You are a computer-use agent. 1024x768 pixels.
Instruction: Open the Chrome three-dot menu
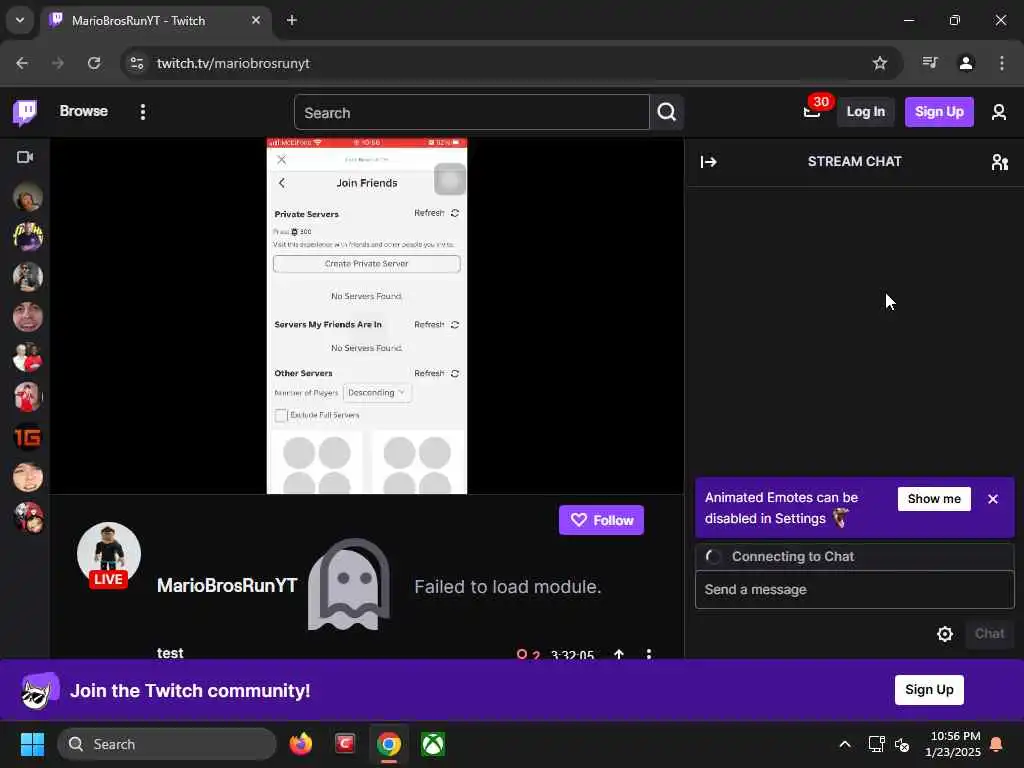[1001, 63]
